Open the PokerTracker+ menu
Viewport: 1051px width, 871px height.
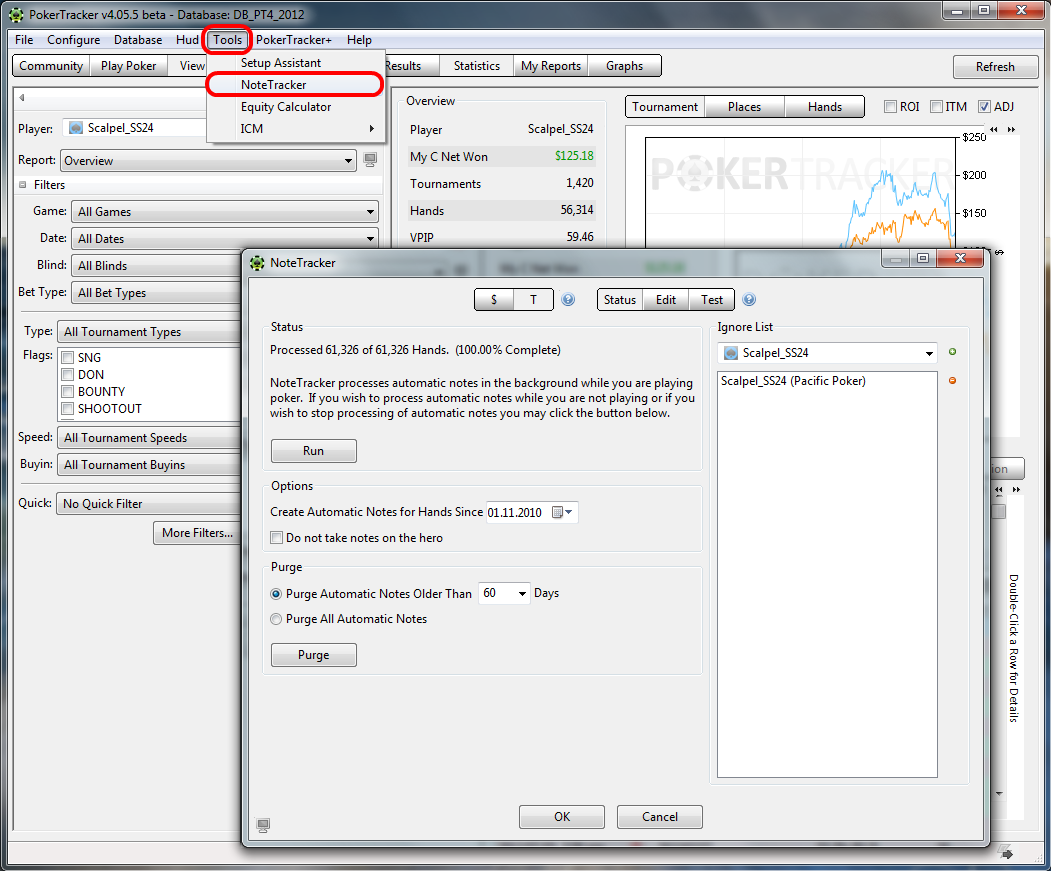(x=294, y=40)
